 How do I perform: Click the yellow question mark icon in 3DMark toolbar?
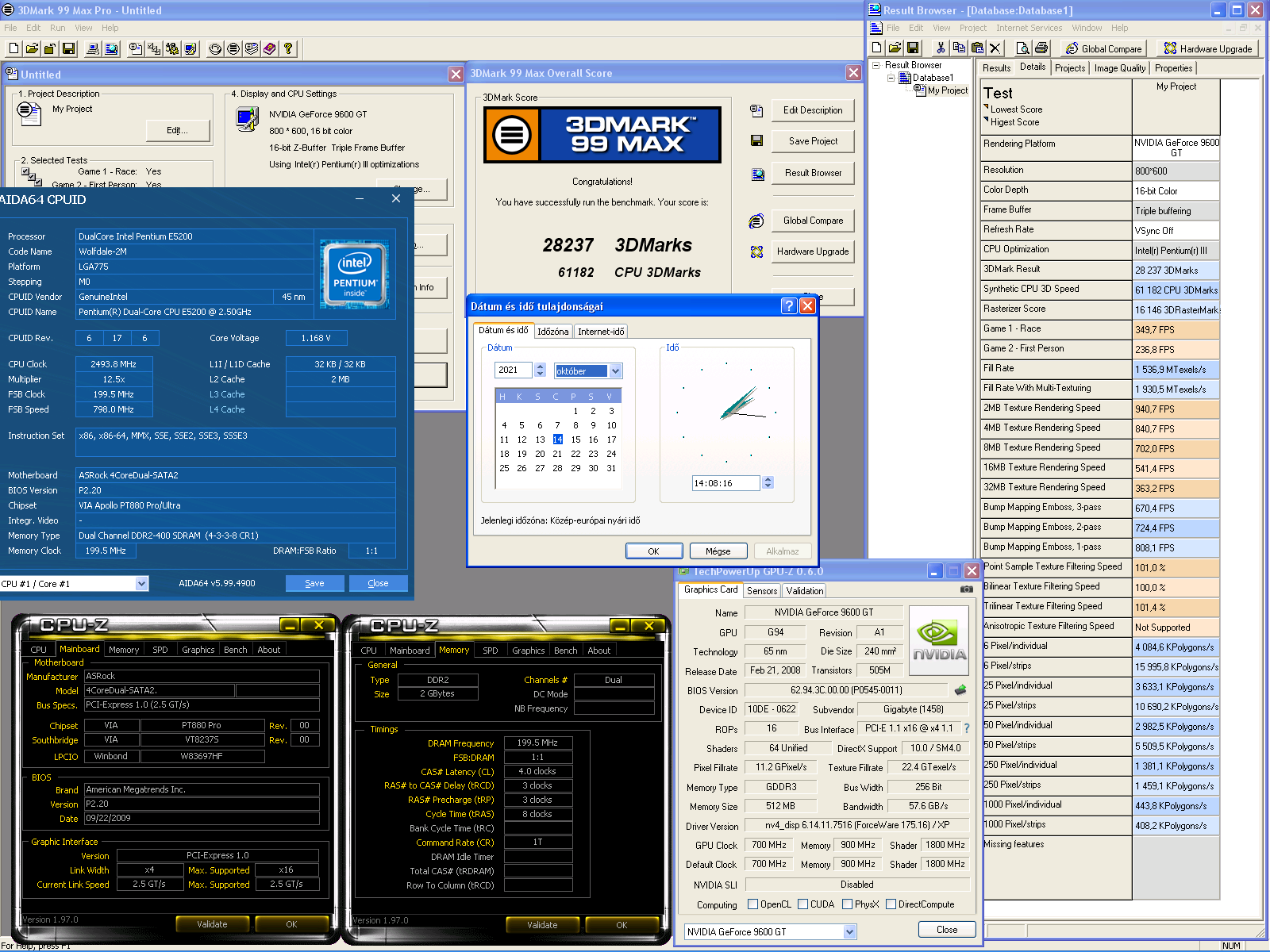[288, 48]
